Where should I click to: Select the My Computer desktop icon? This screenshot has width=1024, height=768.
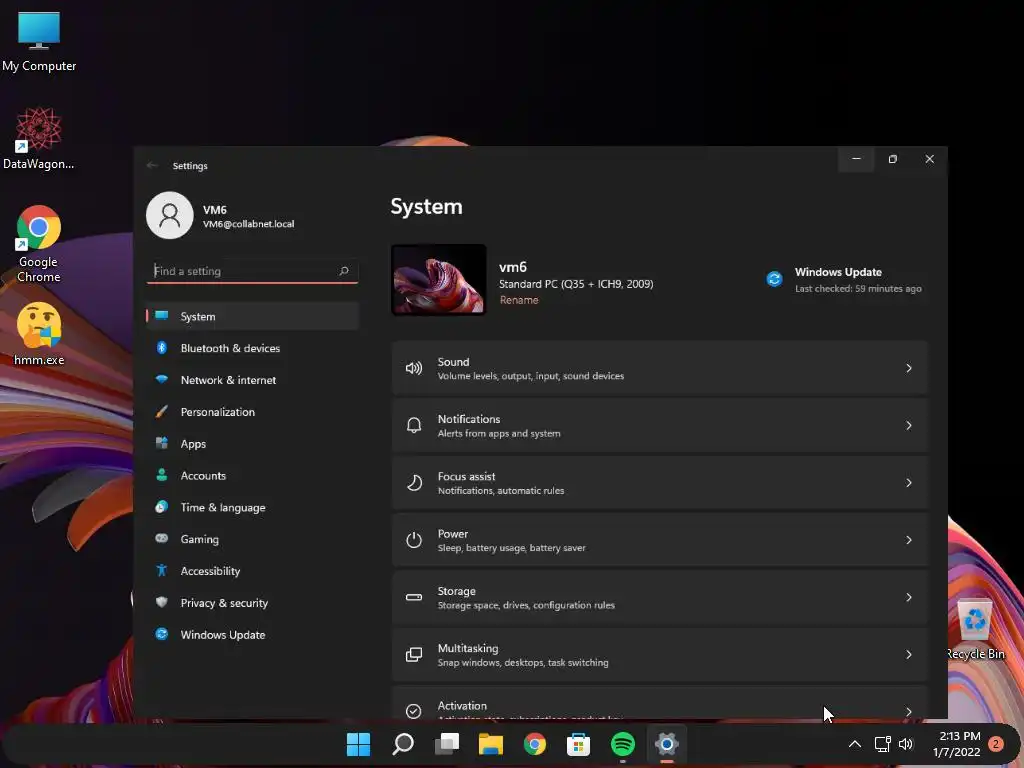click(x=39, y=41)
